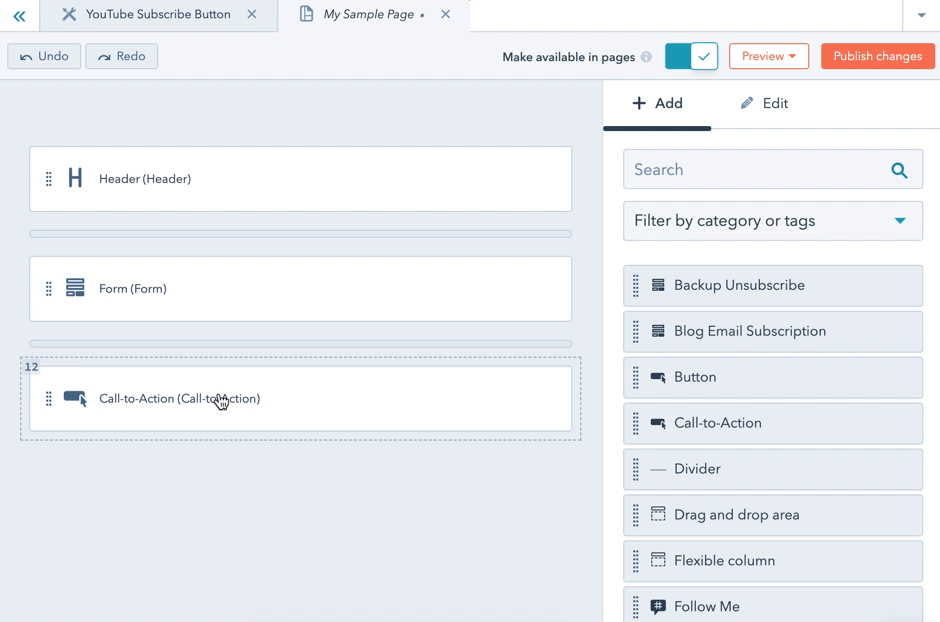Click the module Search input field
The width and height of the screenshot is (940, 622).
755,170
